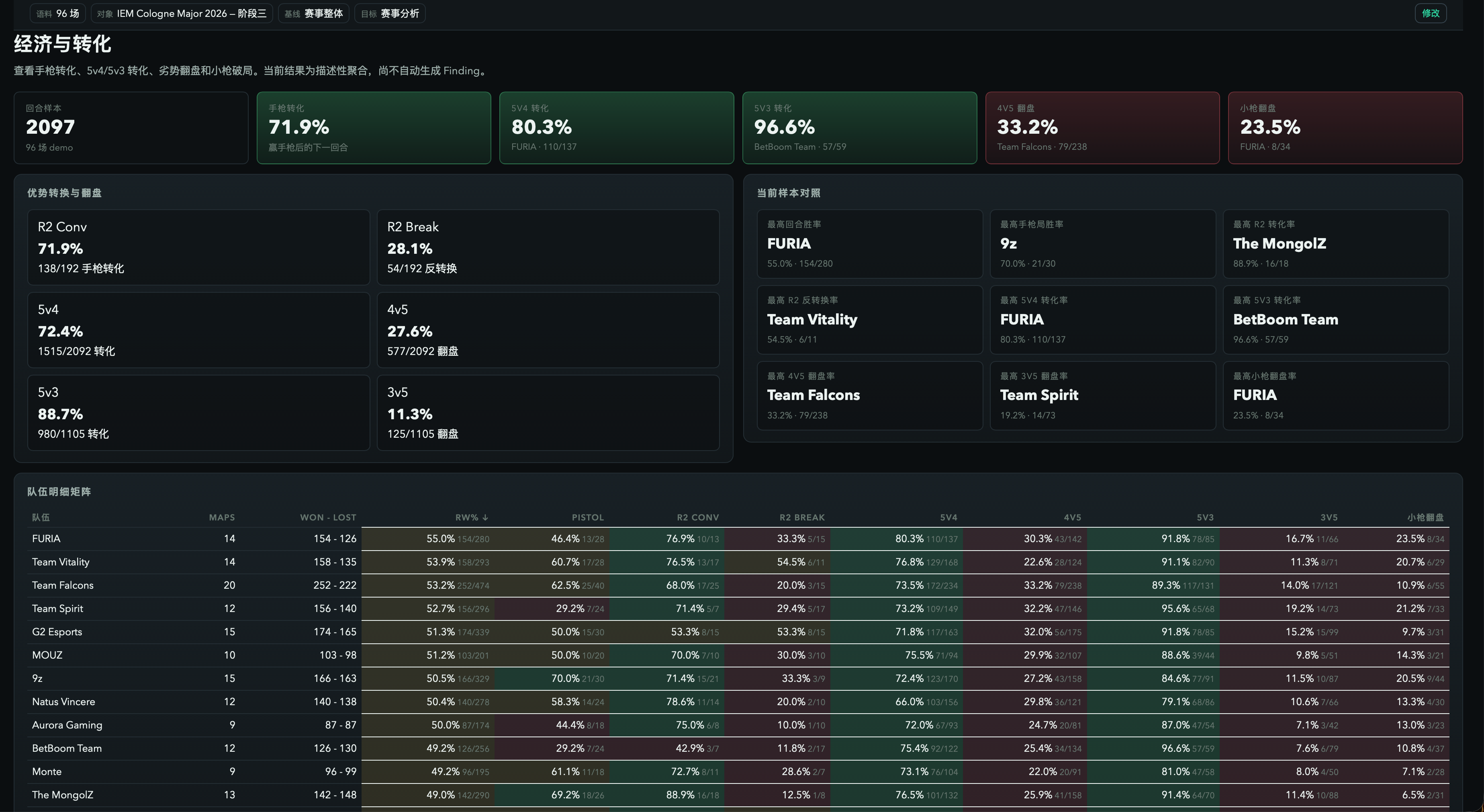The height and width of the screenshot is (812, 1484).
Task: Open the 最高 R2 转化率 The MongolZ card
Action: (x=1336, y=244)
